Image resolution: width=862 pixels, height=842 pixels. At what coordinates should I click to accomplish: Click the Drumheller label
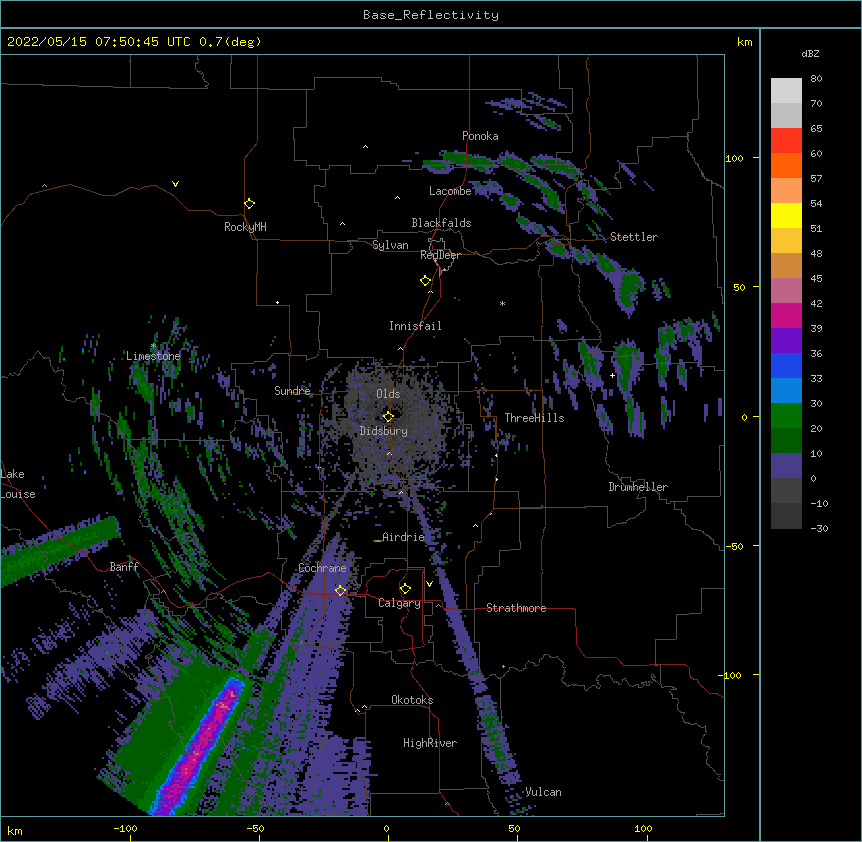[x=638, y=487]
